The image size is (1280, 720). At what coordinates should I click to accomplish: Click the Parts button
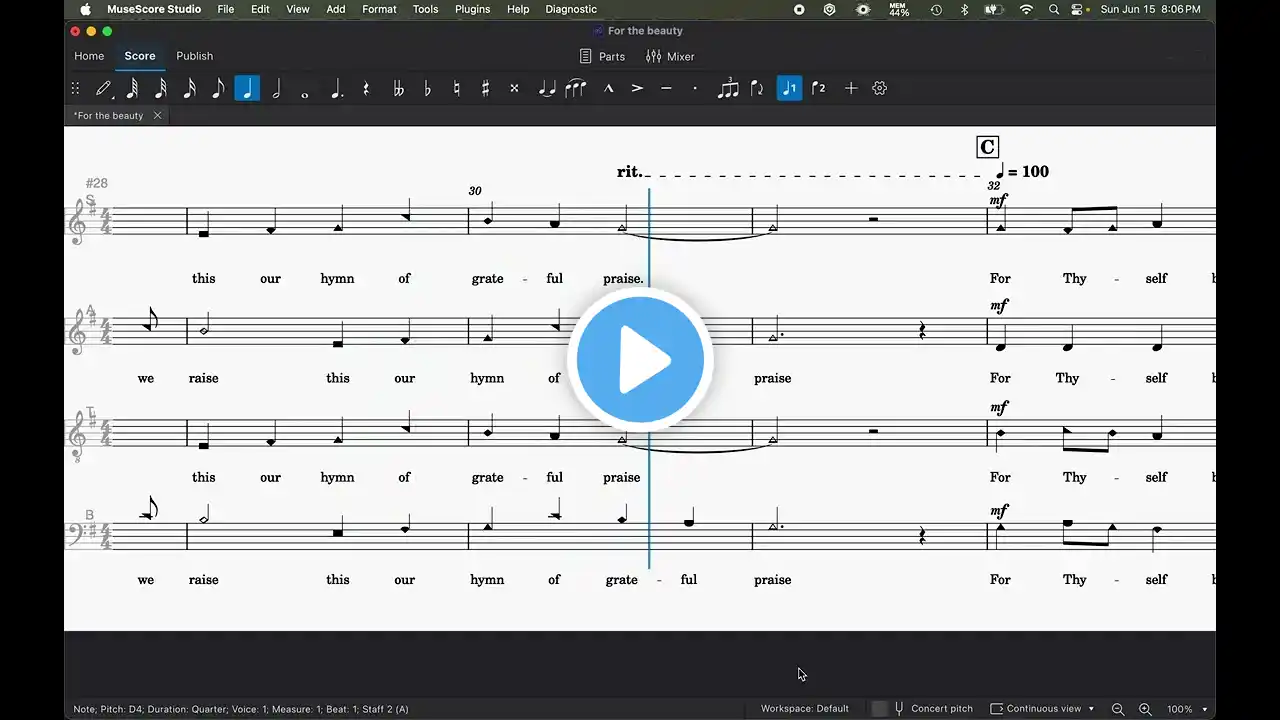click(x=602, y=57)
